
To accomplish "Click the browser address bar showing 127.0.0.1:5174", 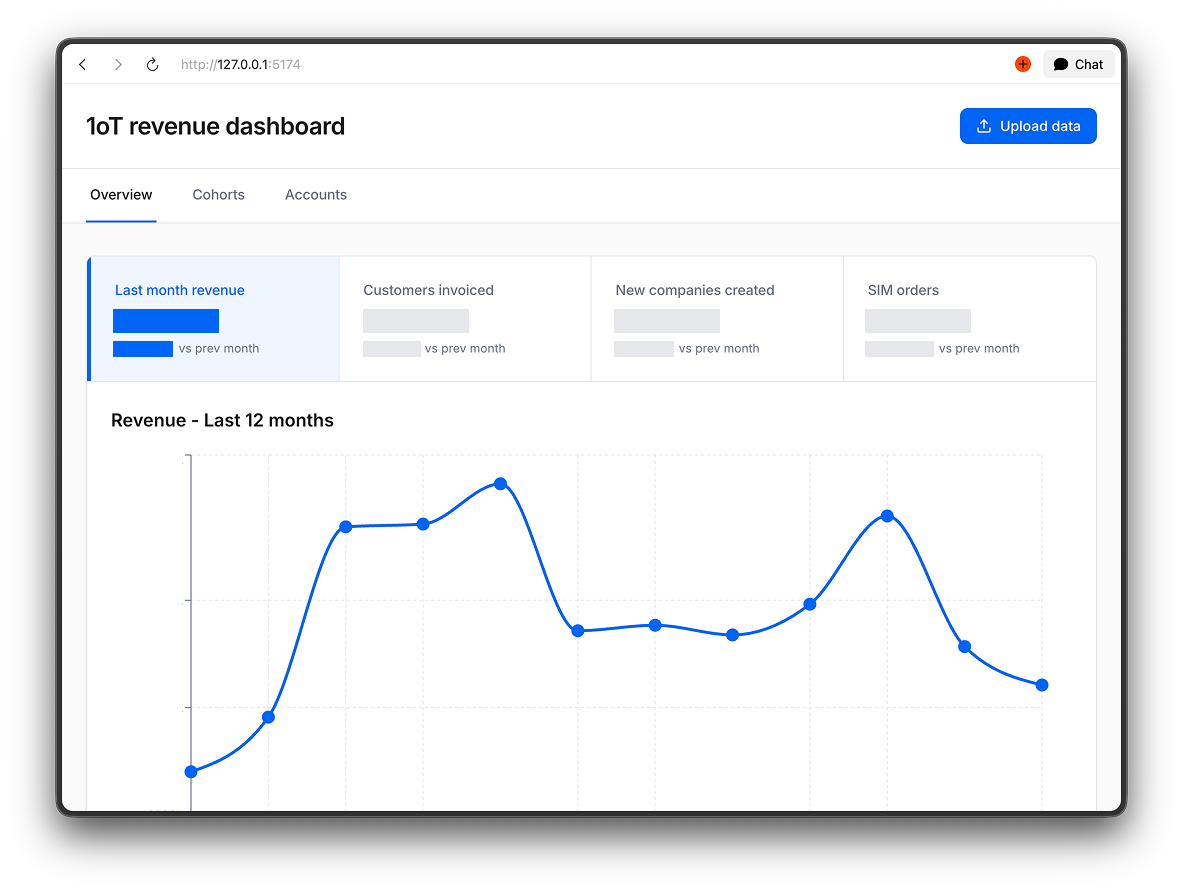I will pos(240,63).
